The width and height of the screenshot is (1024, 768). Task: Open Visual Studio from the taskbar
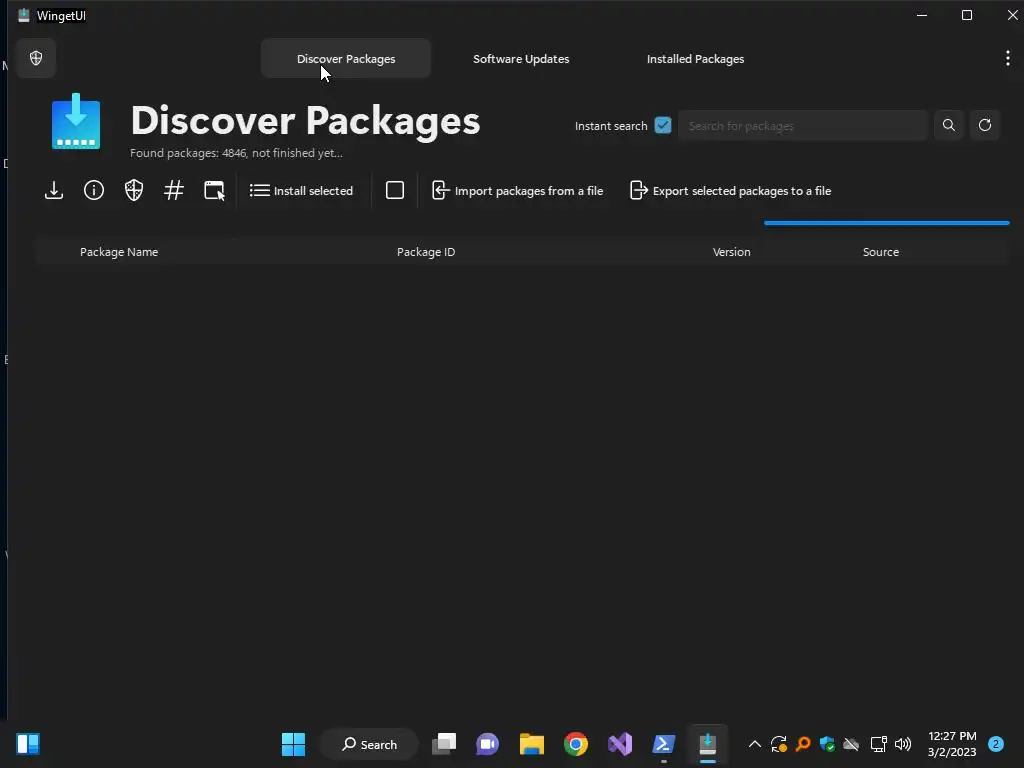pos(620,744)
